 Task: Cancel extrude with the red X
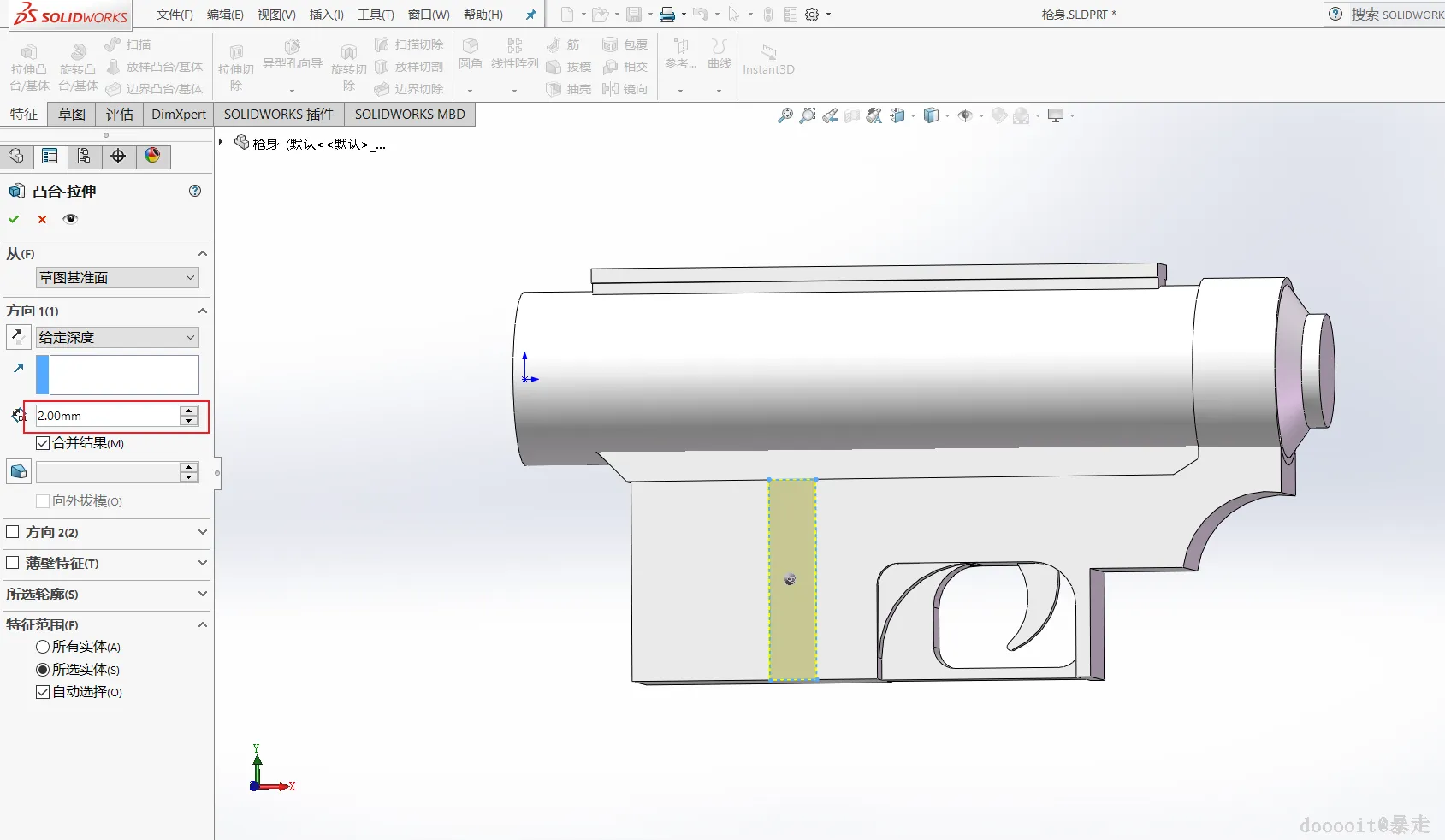(42, 219)
